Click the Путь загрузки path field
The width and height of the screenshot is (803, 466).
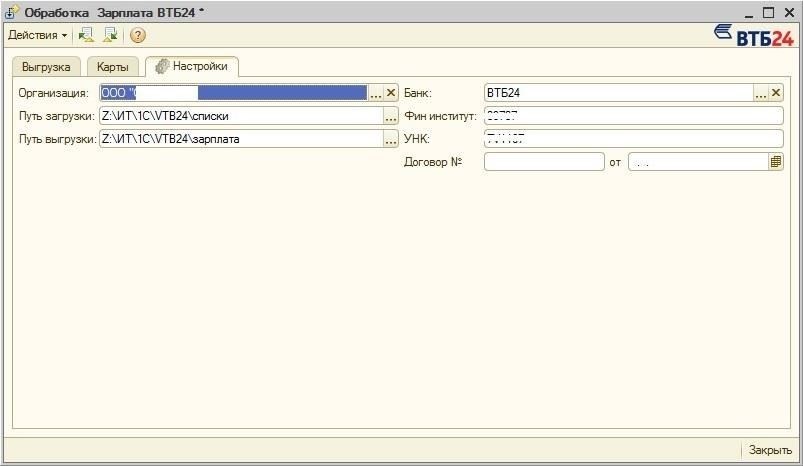241,116
